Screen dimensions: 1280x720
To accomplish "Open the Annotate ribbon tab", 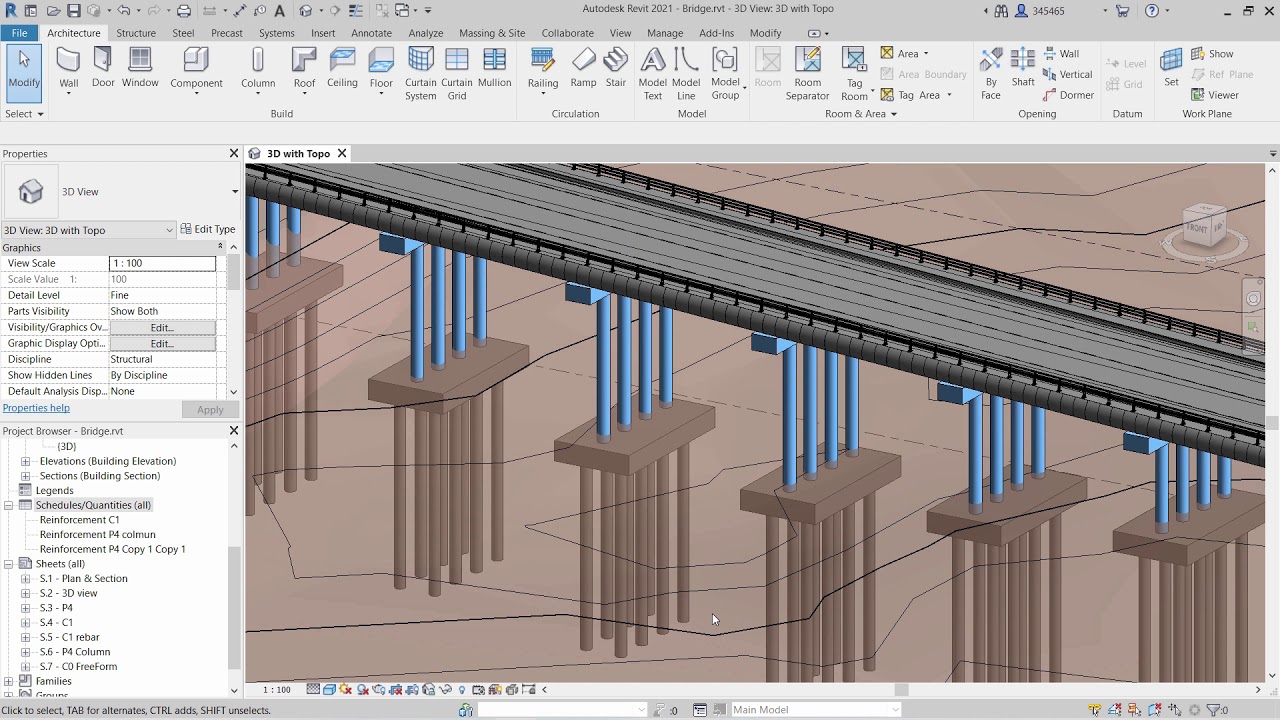I will click(x=371, y=33).
